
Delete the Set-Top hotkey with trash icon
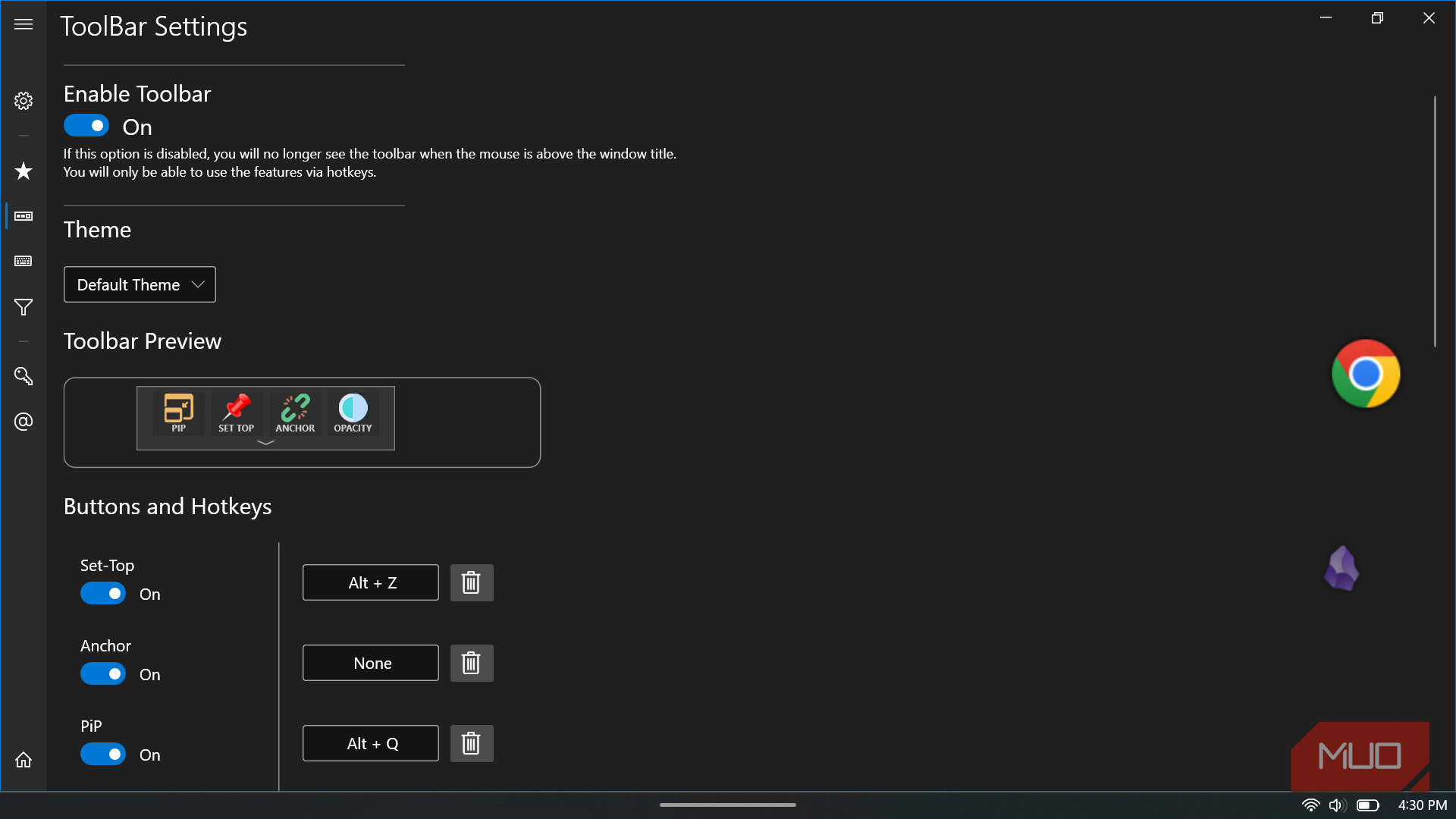tap(472, 582)
